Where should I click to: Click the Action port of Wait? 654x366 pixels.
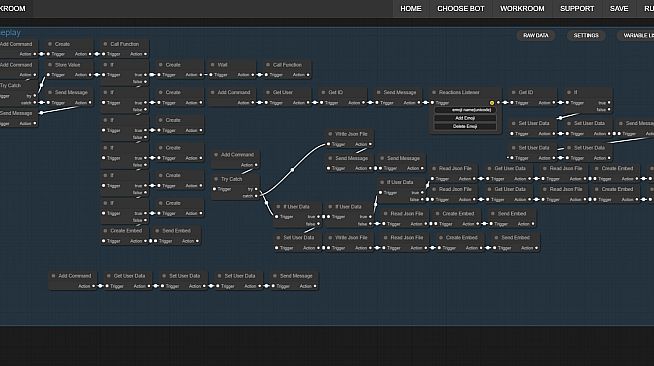pyautogui.click(x=252, y=75)
